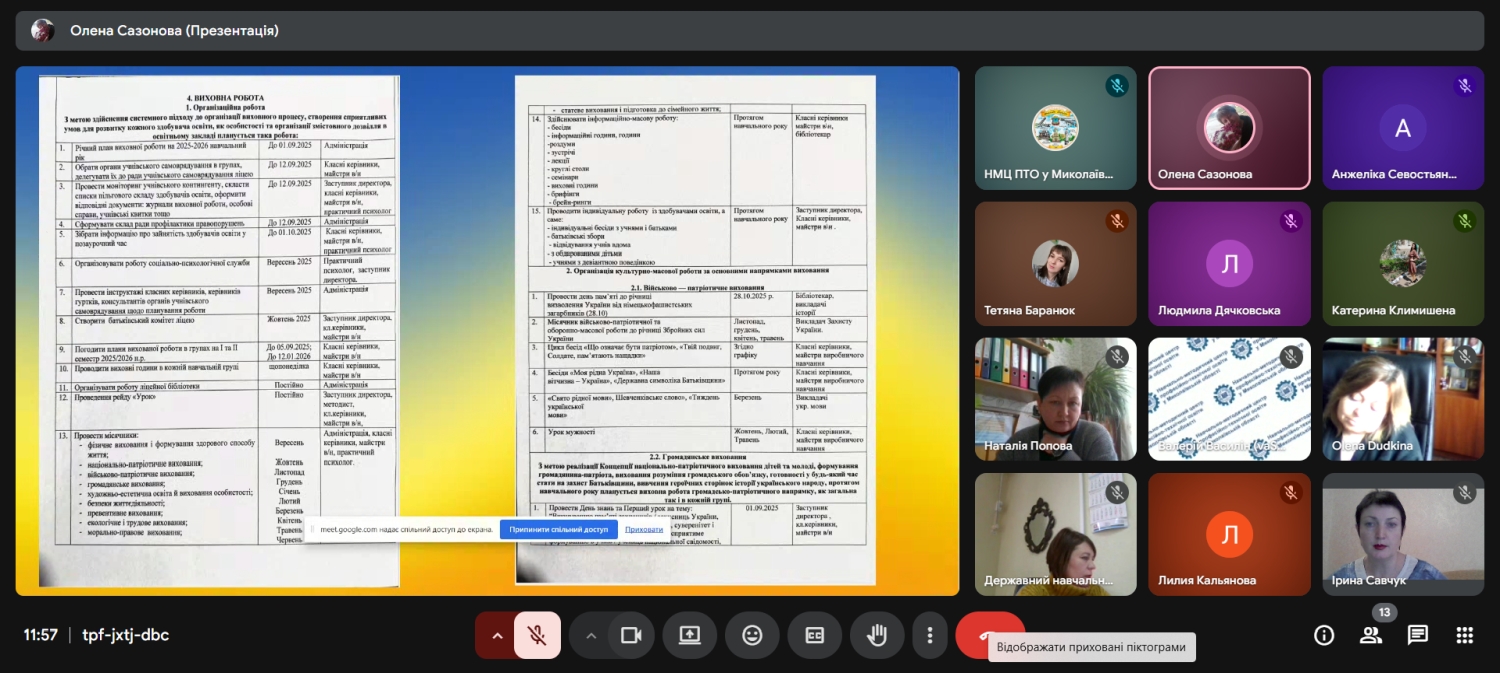This screenshot has width=1500, height=673.
Task: Toggle closed captions with the CC button
Action: (x=814, y=635)
